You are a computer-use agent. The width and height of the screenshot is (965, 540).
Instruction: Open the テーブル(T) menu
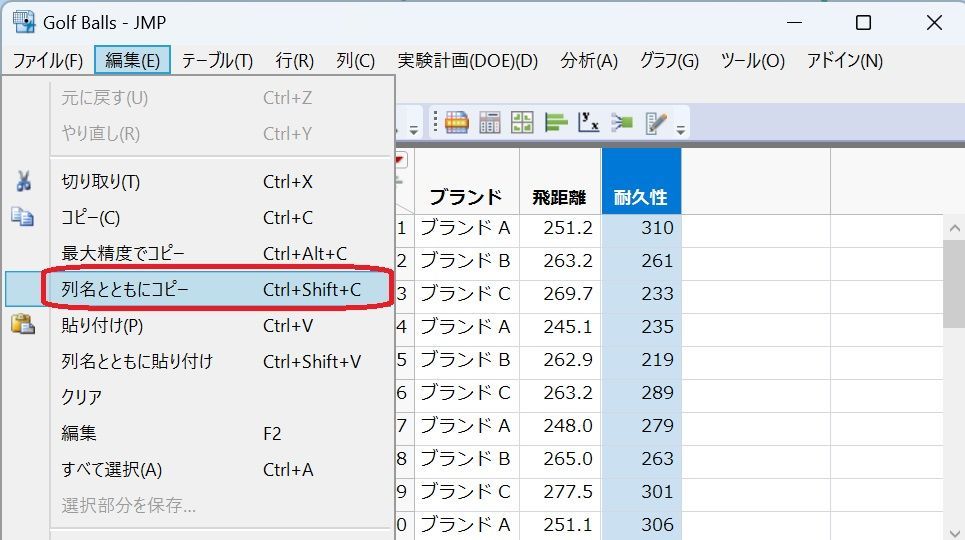(x=217, y=60)
